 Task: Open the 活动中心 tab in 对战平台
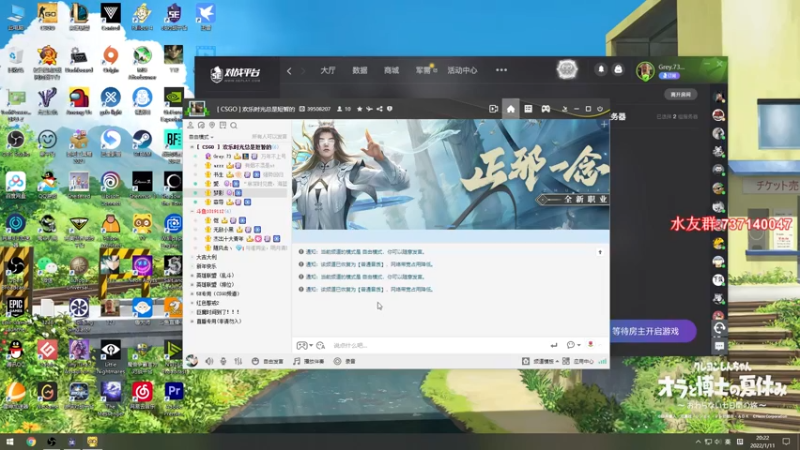pos(462,70)
